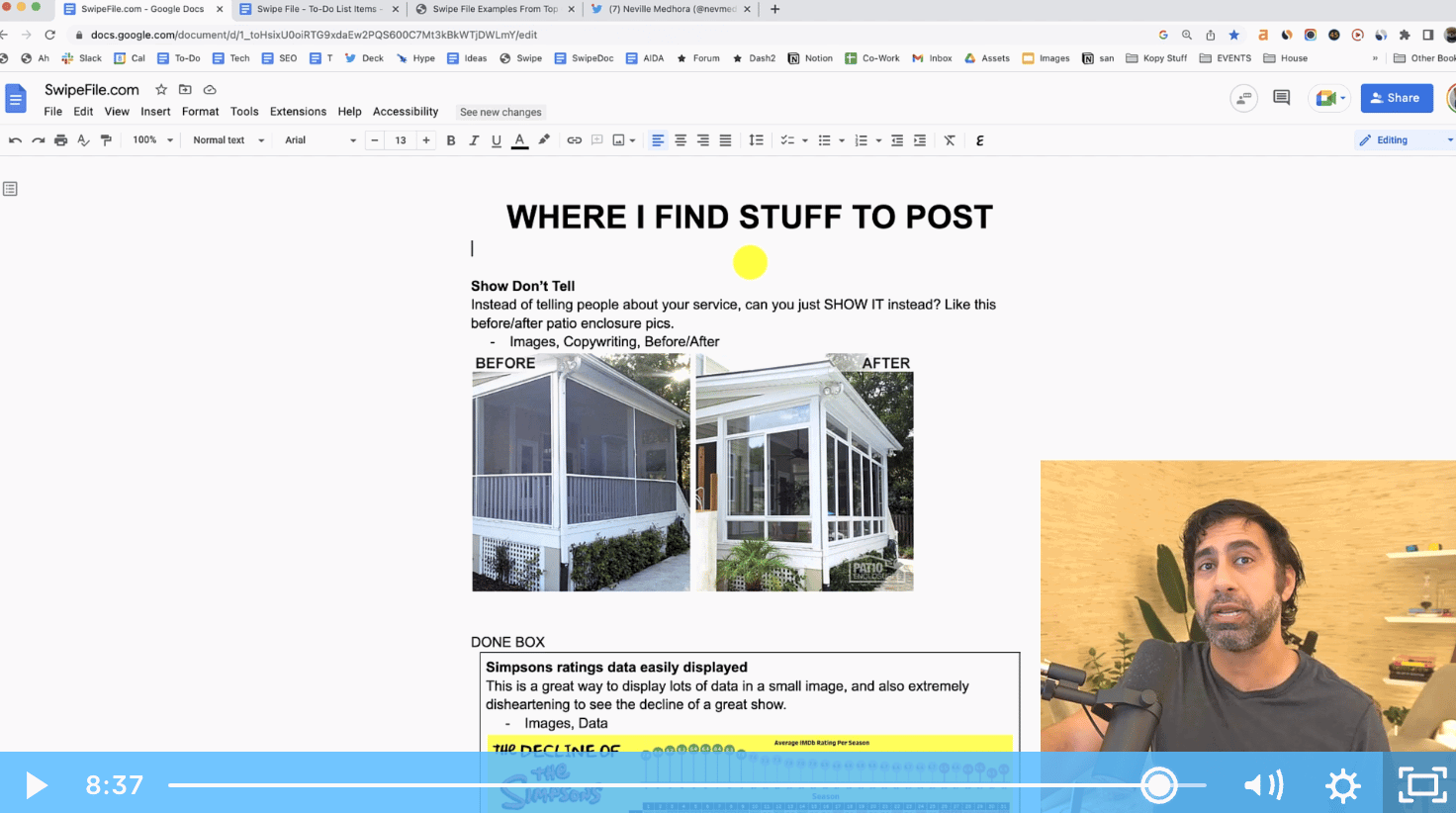This screenshot has width=1456, height=813.
Task: Increase paragraph indent
Action: [x=920, y=140]
